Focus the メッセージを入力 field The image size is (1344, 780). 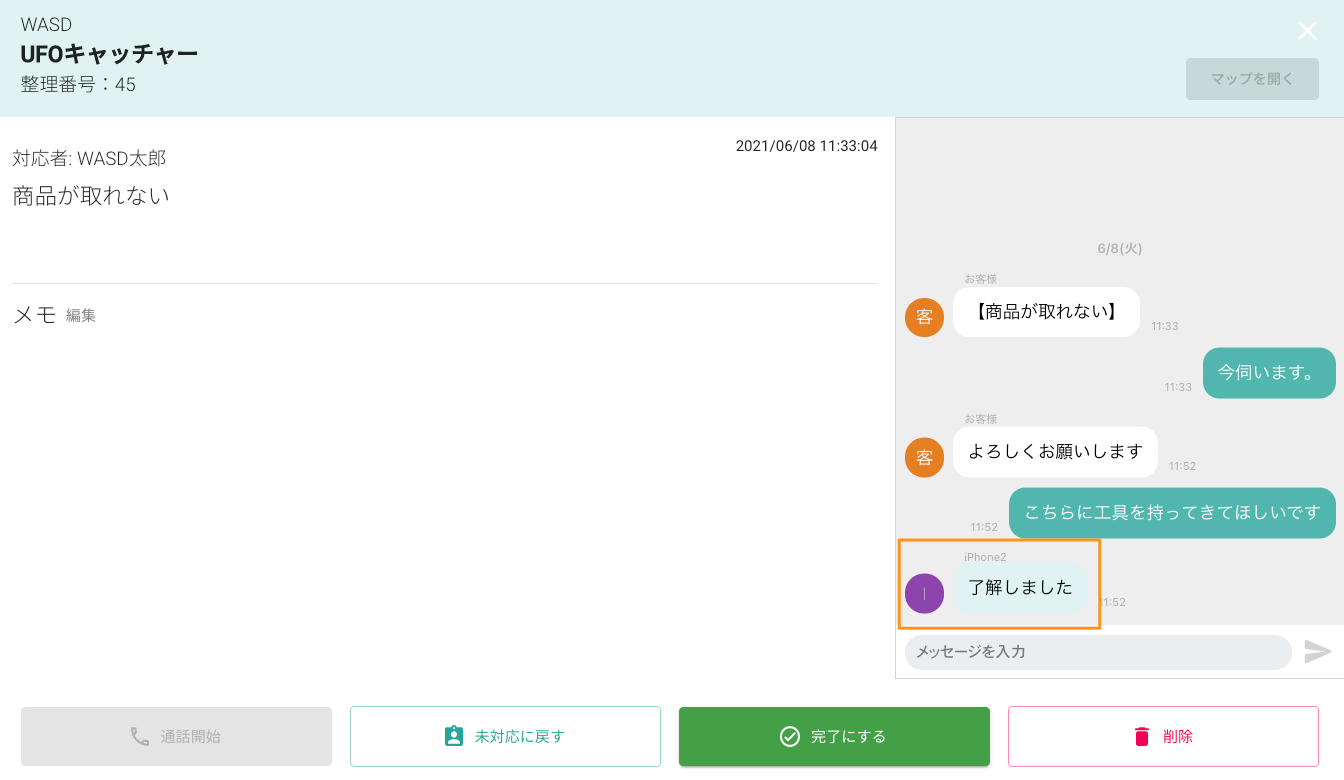point(1098,652)
